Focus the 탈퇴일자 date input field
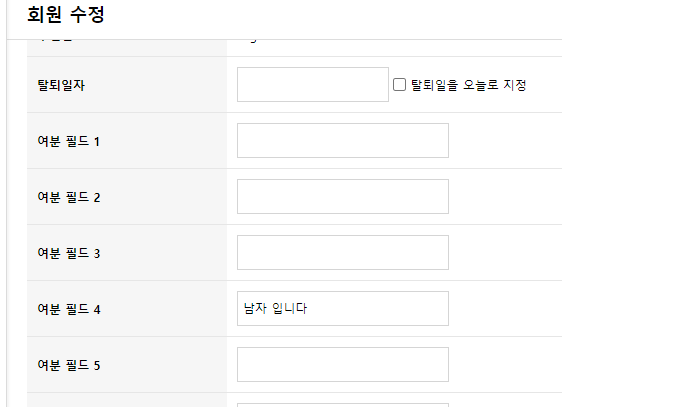This screenshot has width=677, height=407. pos(312,85)
